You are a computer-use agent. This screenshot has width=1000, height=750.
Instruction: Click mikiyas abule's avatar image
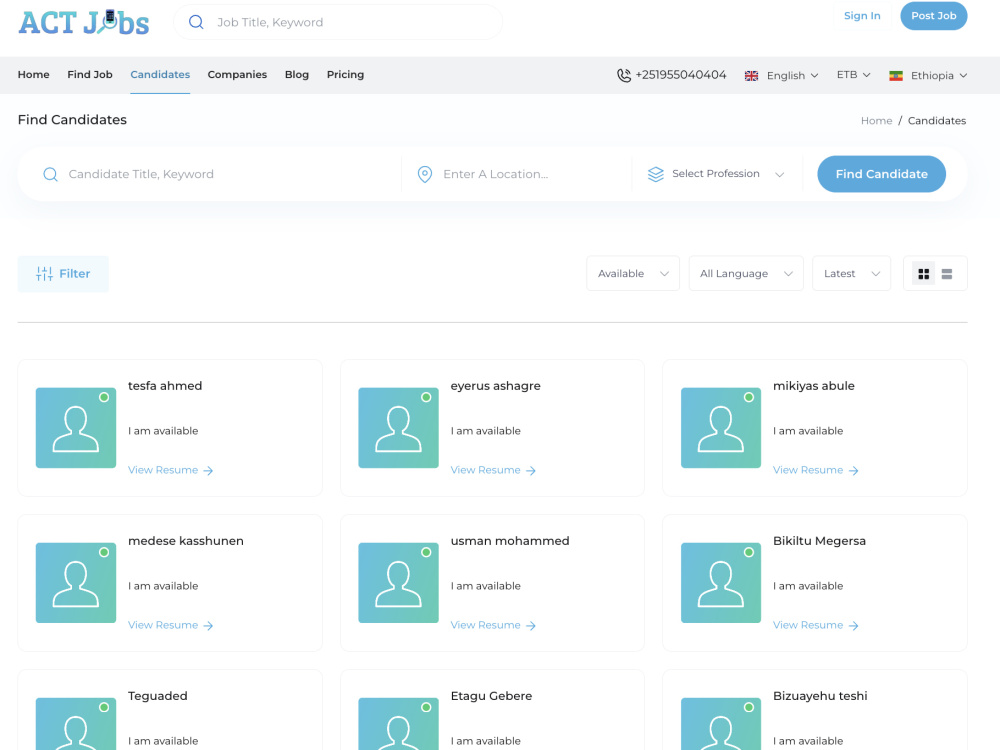pyautogui.click(x=721, y=428)
